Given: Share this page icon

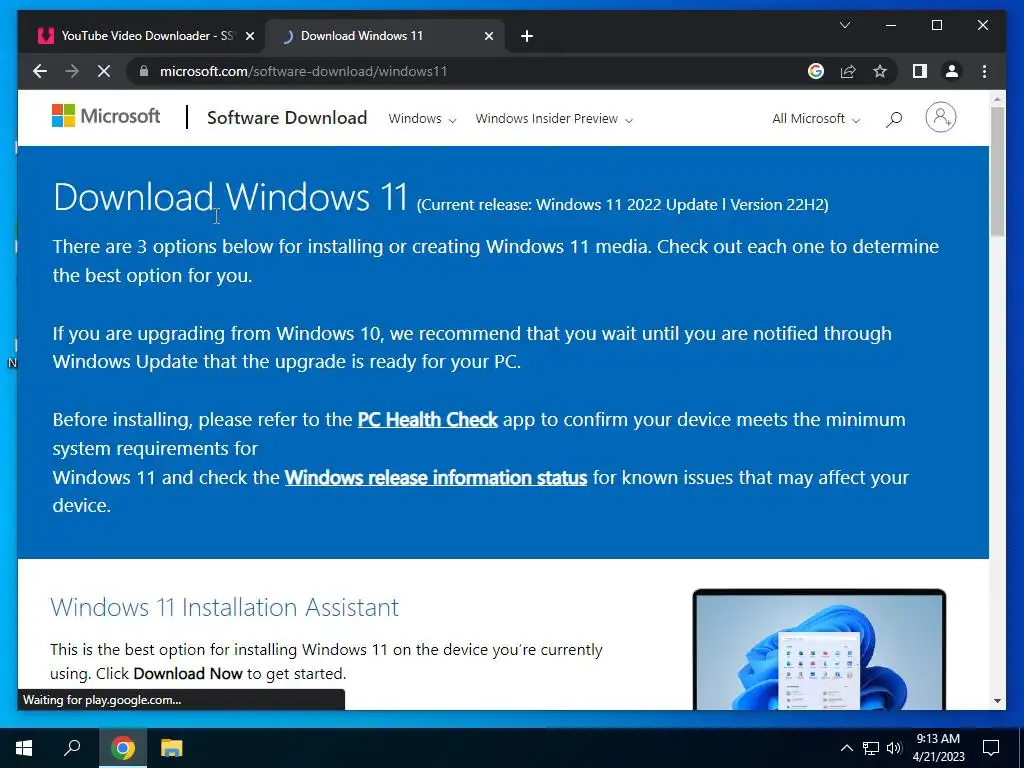Looking at the screenshot, I should coord(848,71).
